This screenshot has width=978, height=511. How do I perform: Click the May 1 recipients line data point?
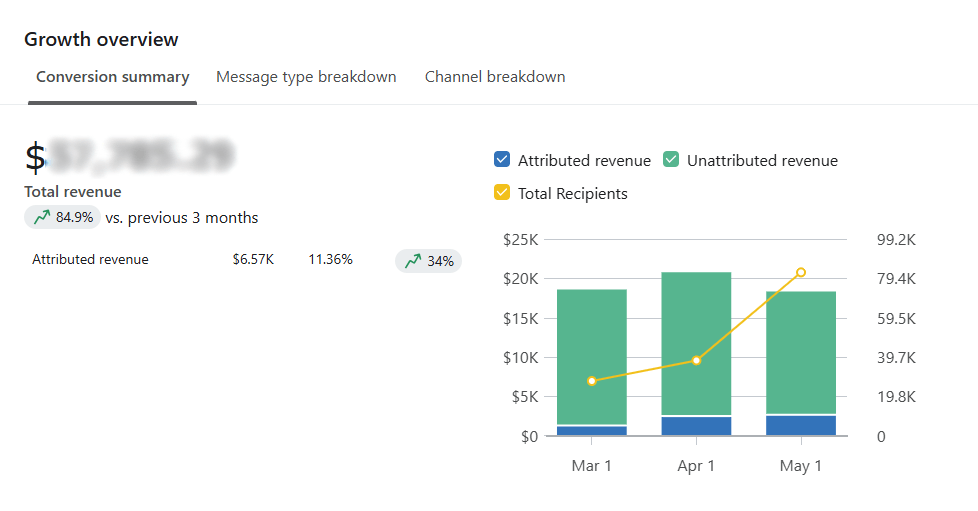[x=801, y=272]
